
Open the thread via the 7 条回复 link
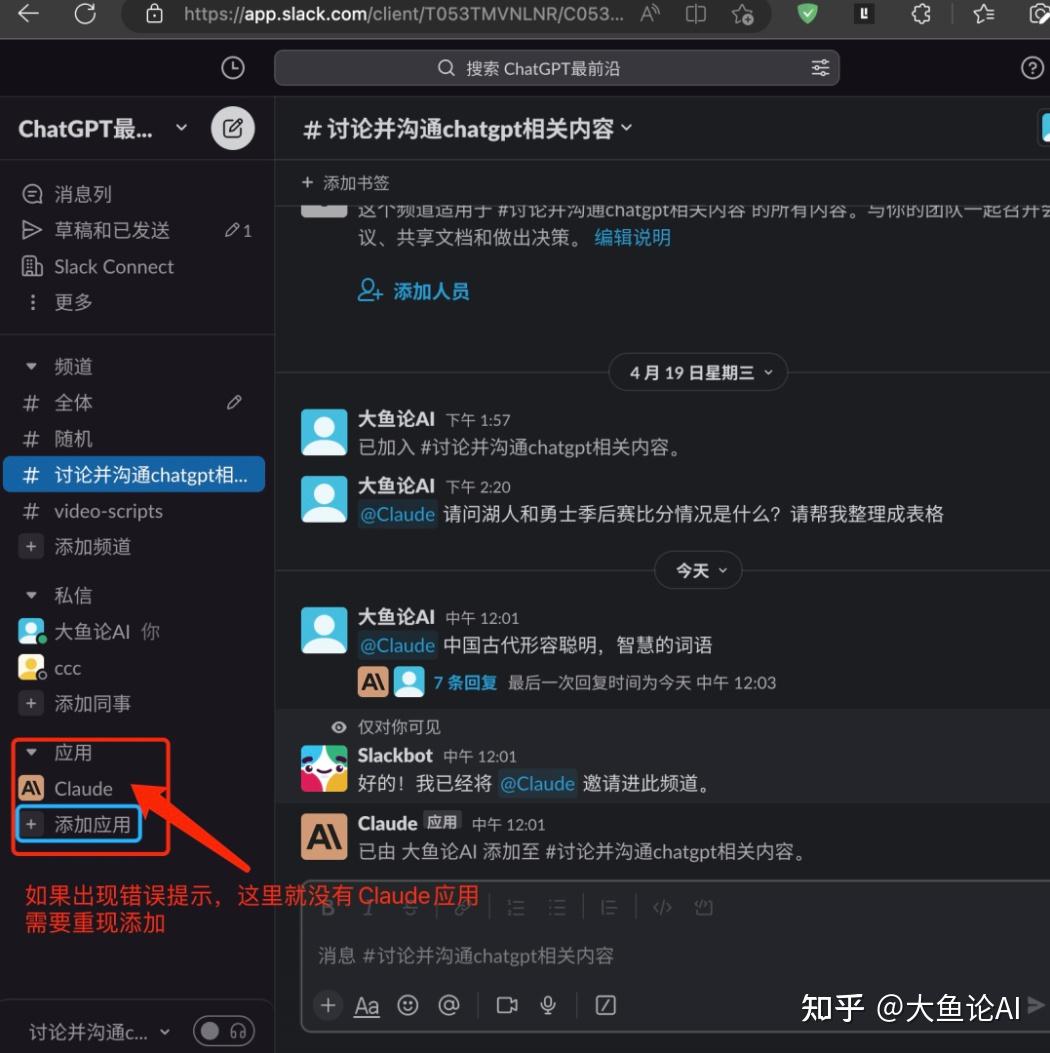pos(465,682)
